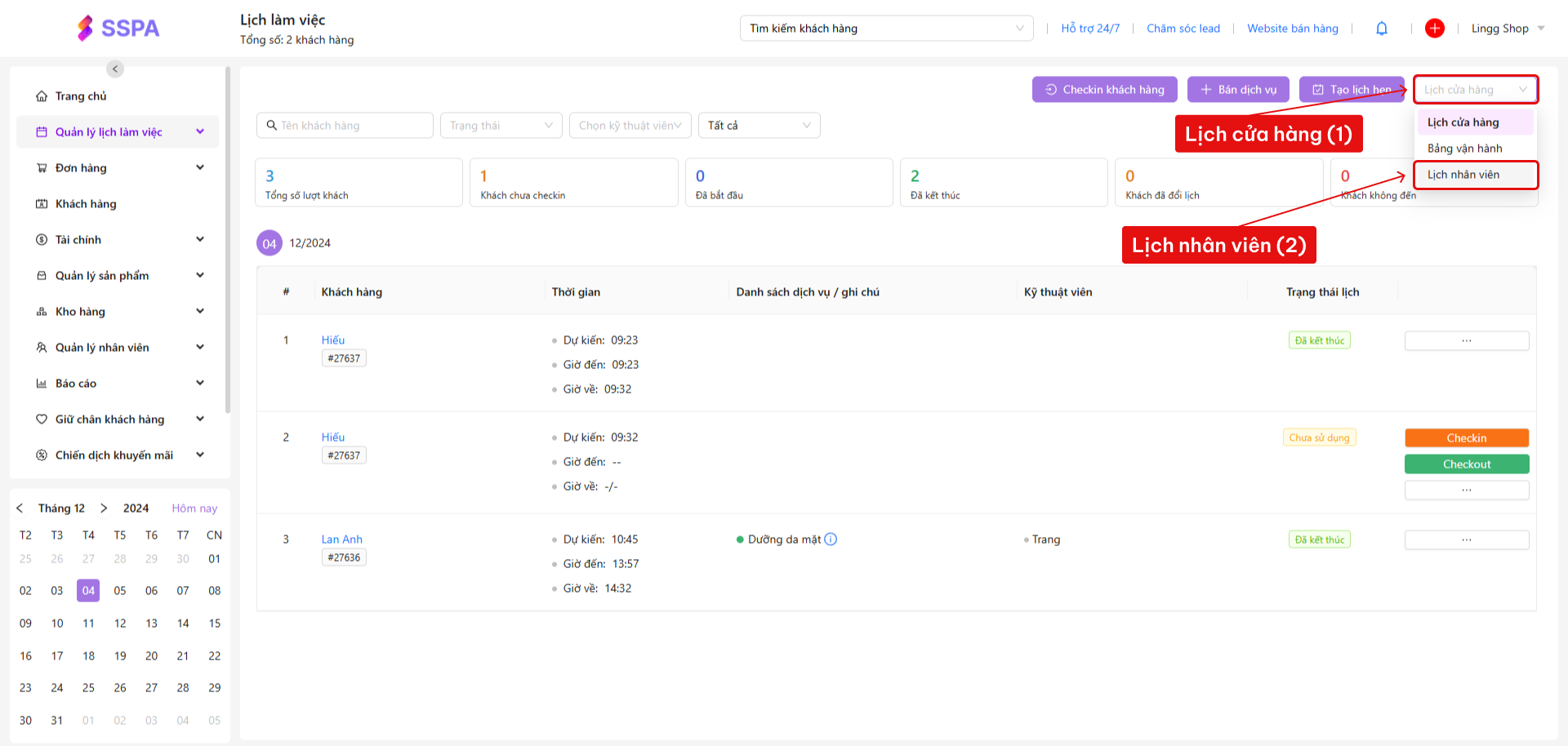Select Bảng vận hành option
This screenshot has width=1568, height=746.
click(1476, 149)
